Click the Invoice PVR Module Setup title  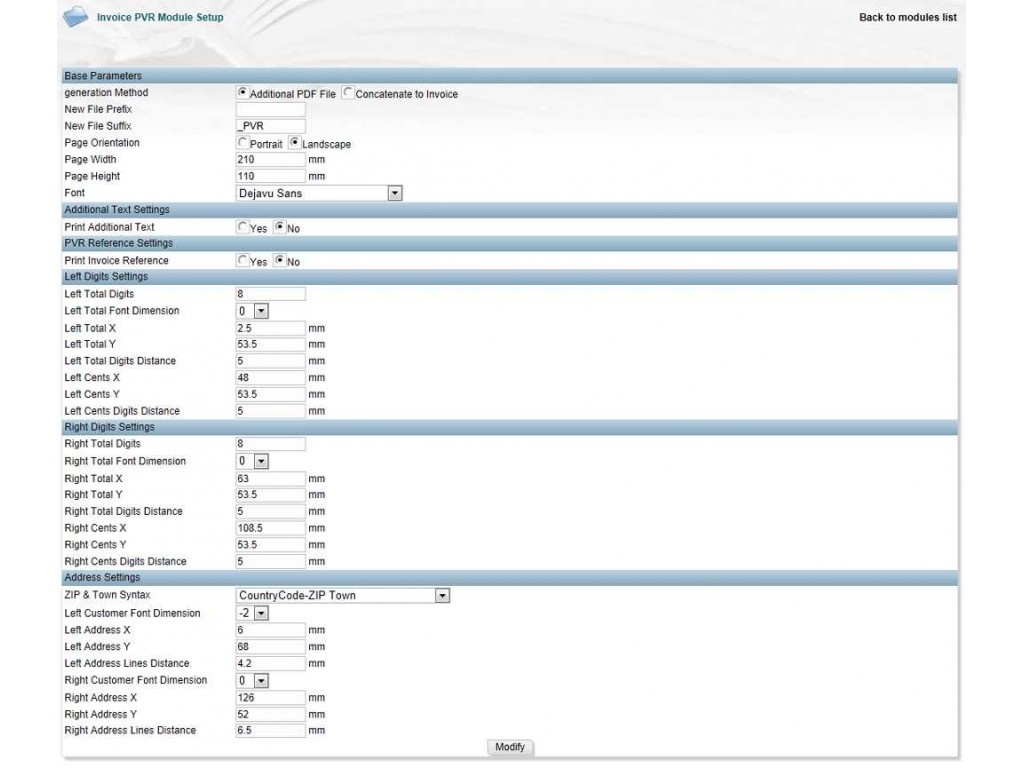tap(160, 18)
